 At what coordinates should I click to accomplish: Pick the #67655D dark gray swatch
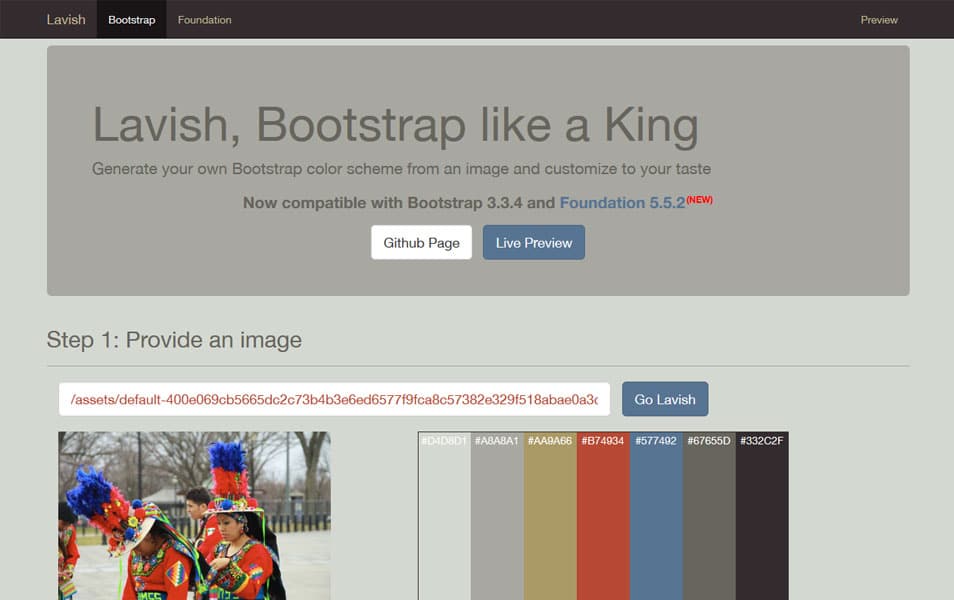pyautogui.click(x=709, y=520)
